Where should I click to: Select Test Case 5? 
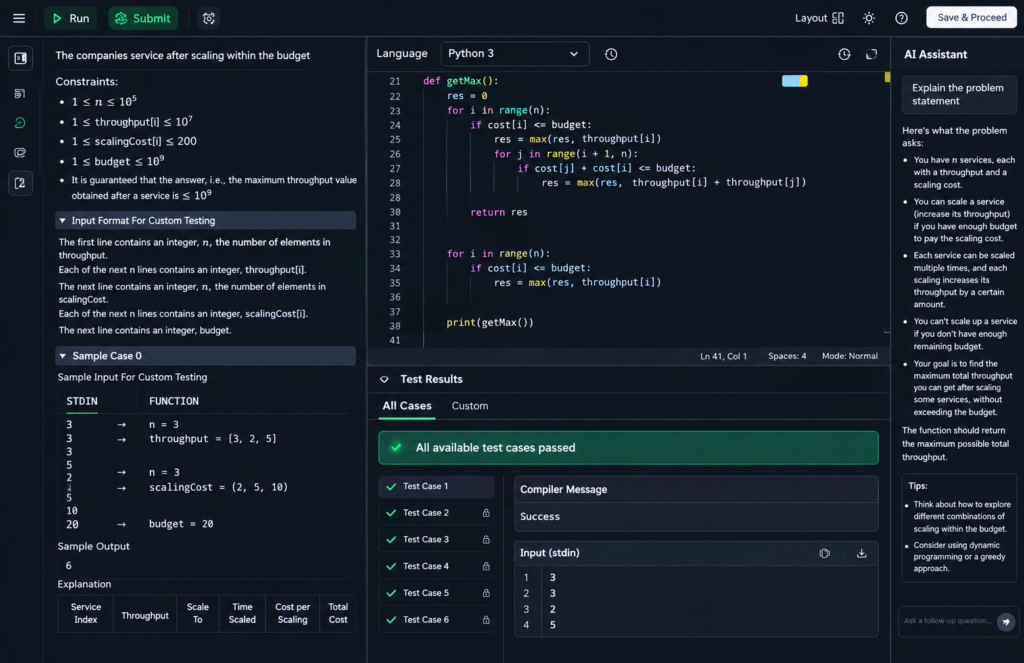coord(436,593)
